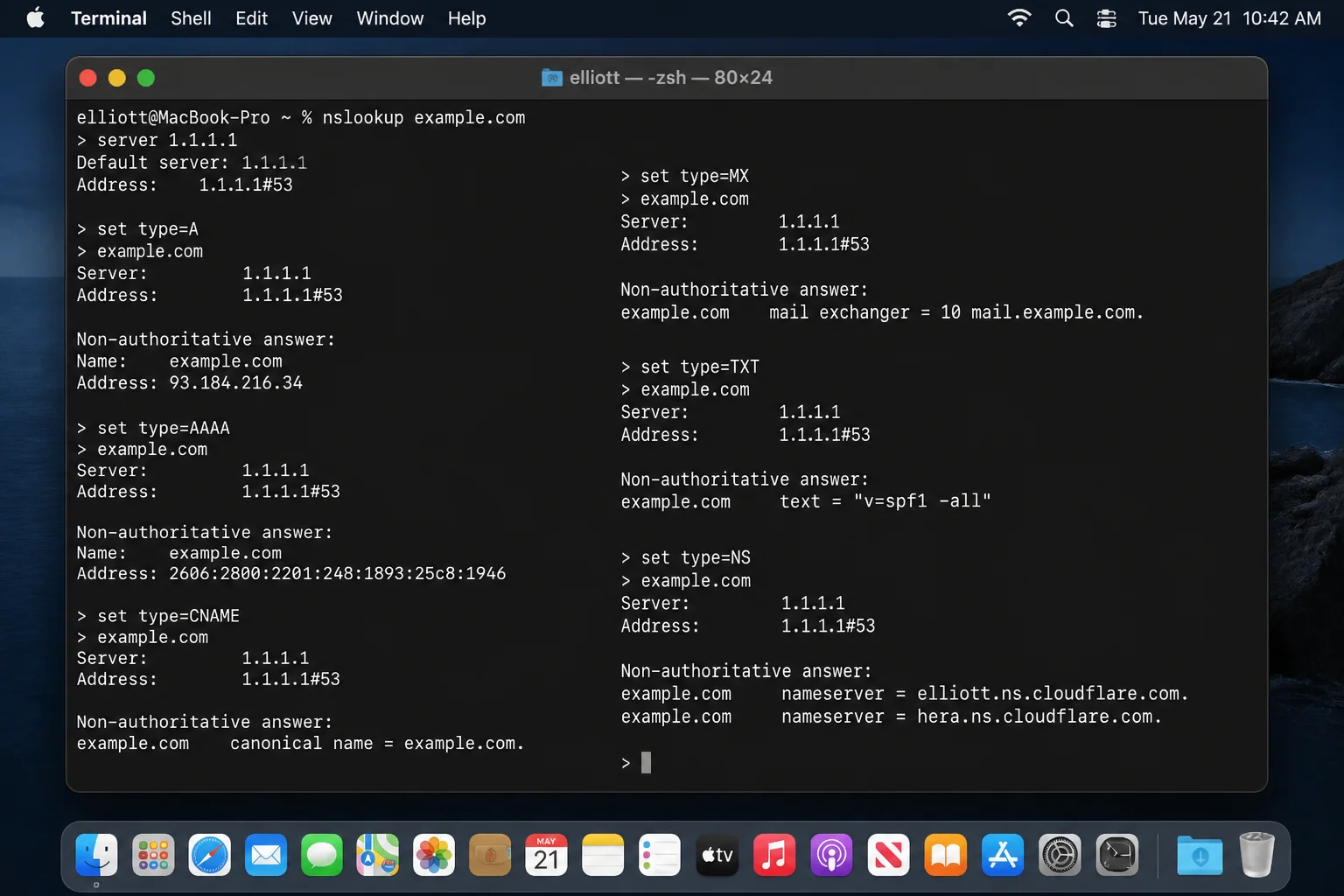
Task: Launch Reminders from the Dock
Action: [660, 855]
